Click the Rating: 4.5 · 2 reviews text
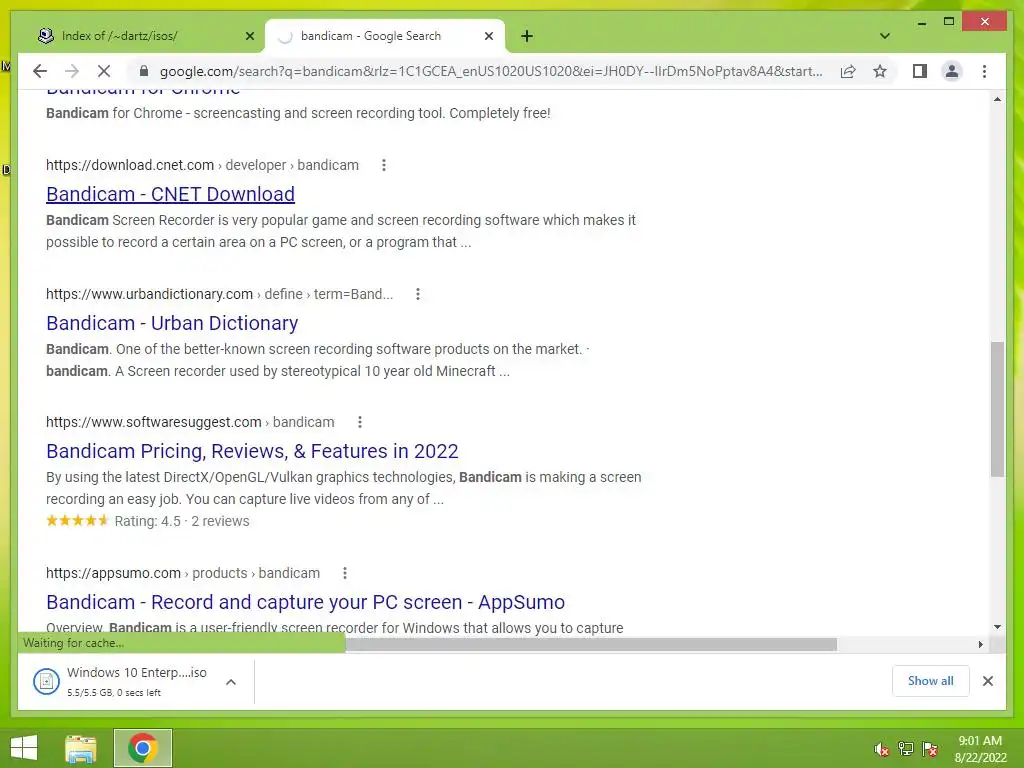This screenshot has height=768, width=1024. point(182,521)
